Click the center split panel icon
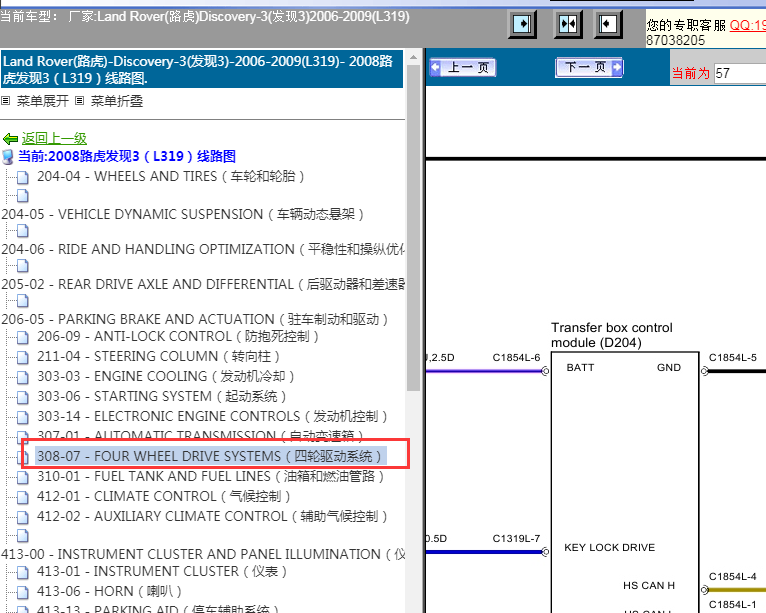 568,24
